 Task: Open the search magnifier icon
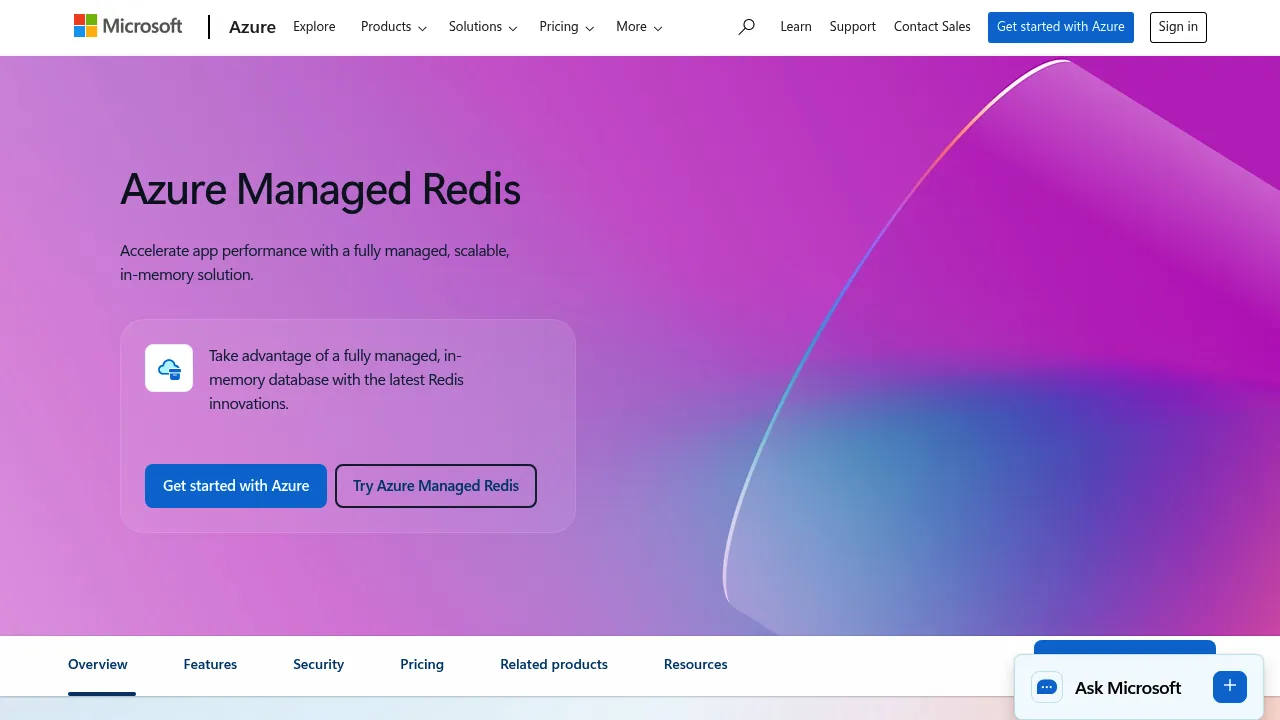click(746, 27)
